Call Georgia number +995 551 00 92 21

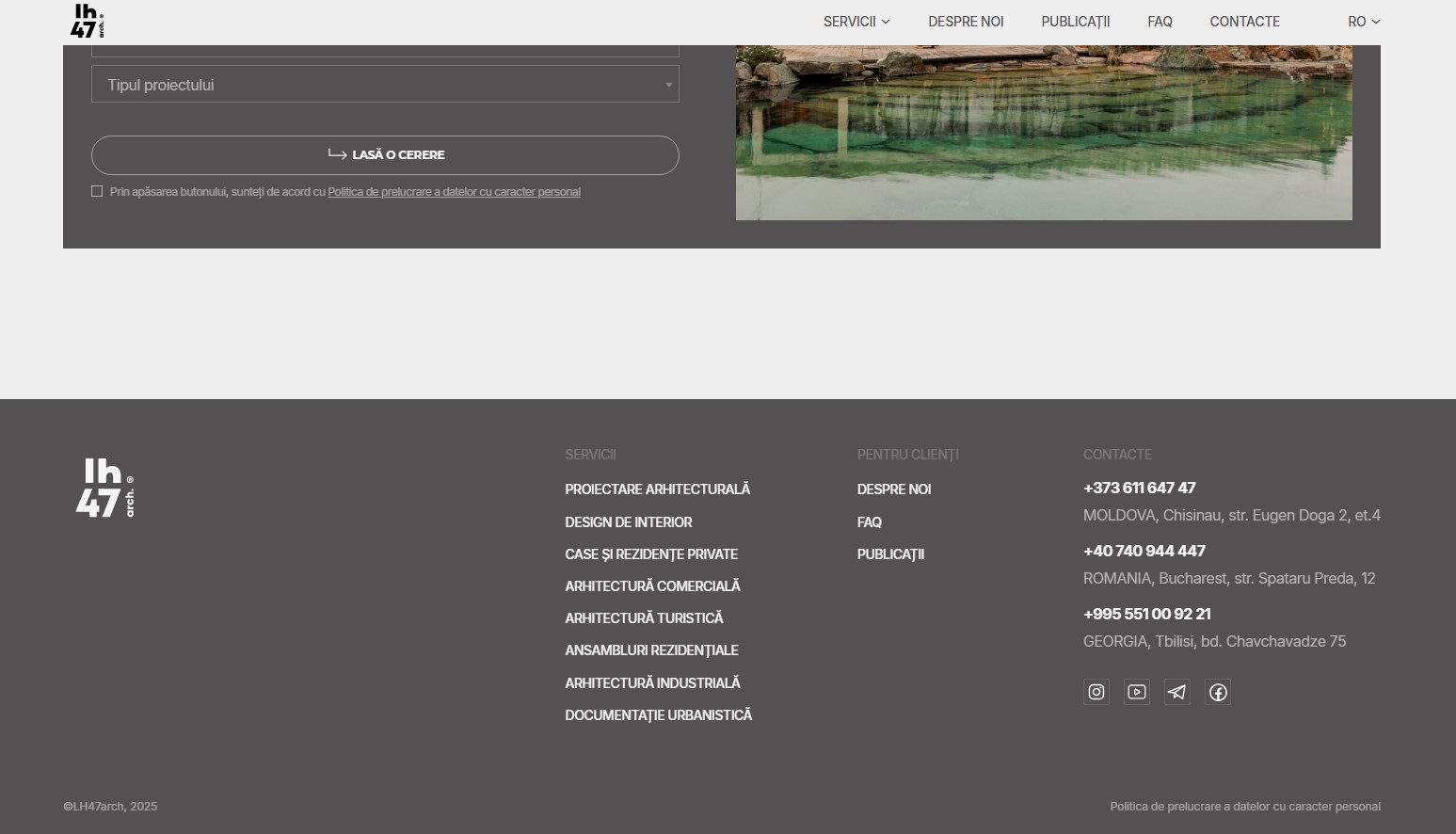coord(1147,614)
